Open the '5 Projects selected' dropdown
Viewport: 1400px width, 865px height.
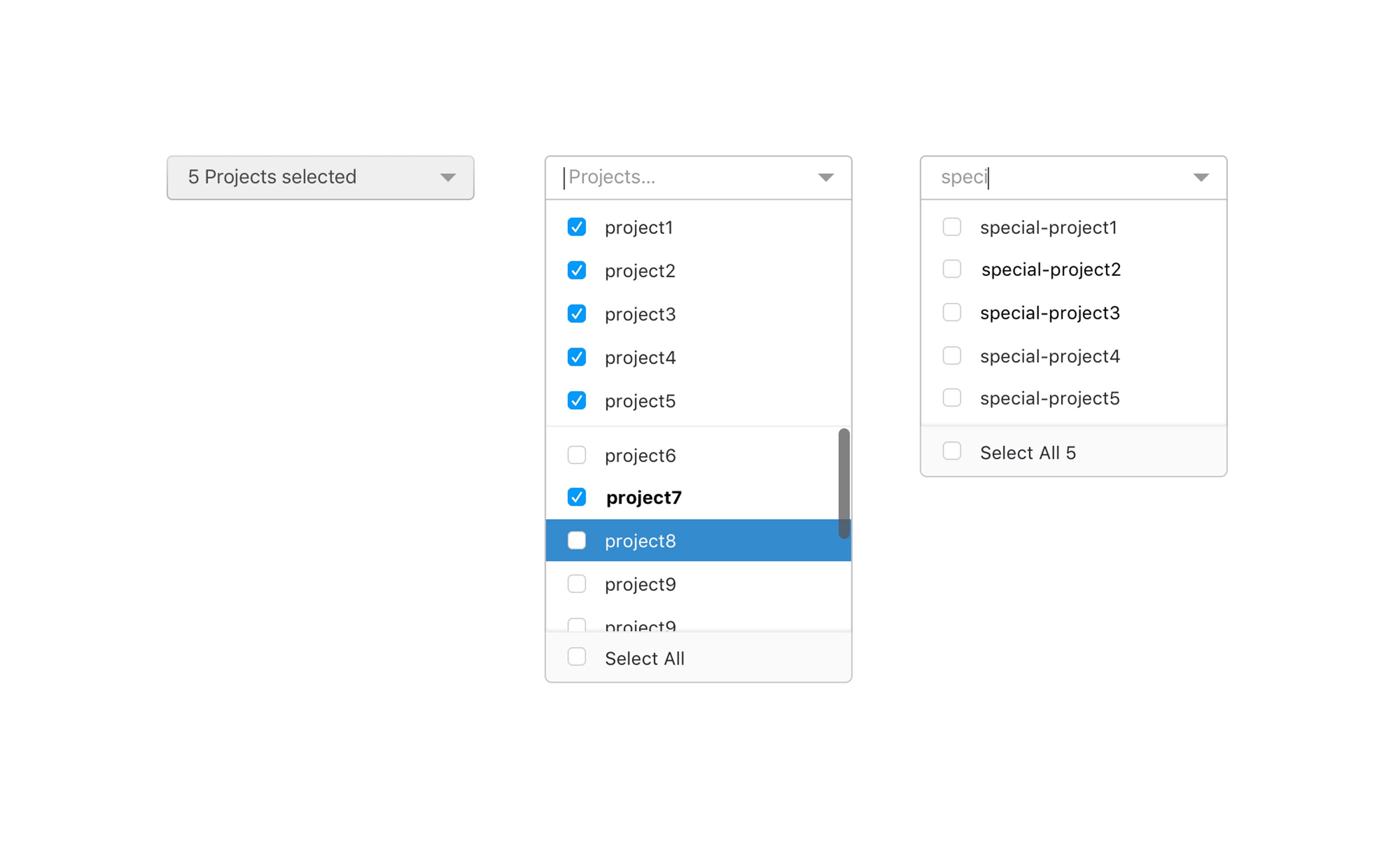[x=321, y=177]
